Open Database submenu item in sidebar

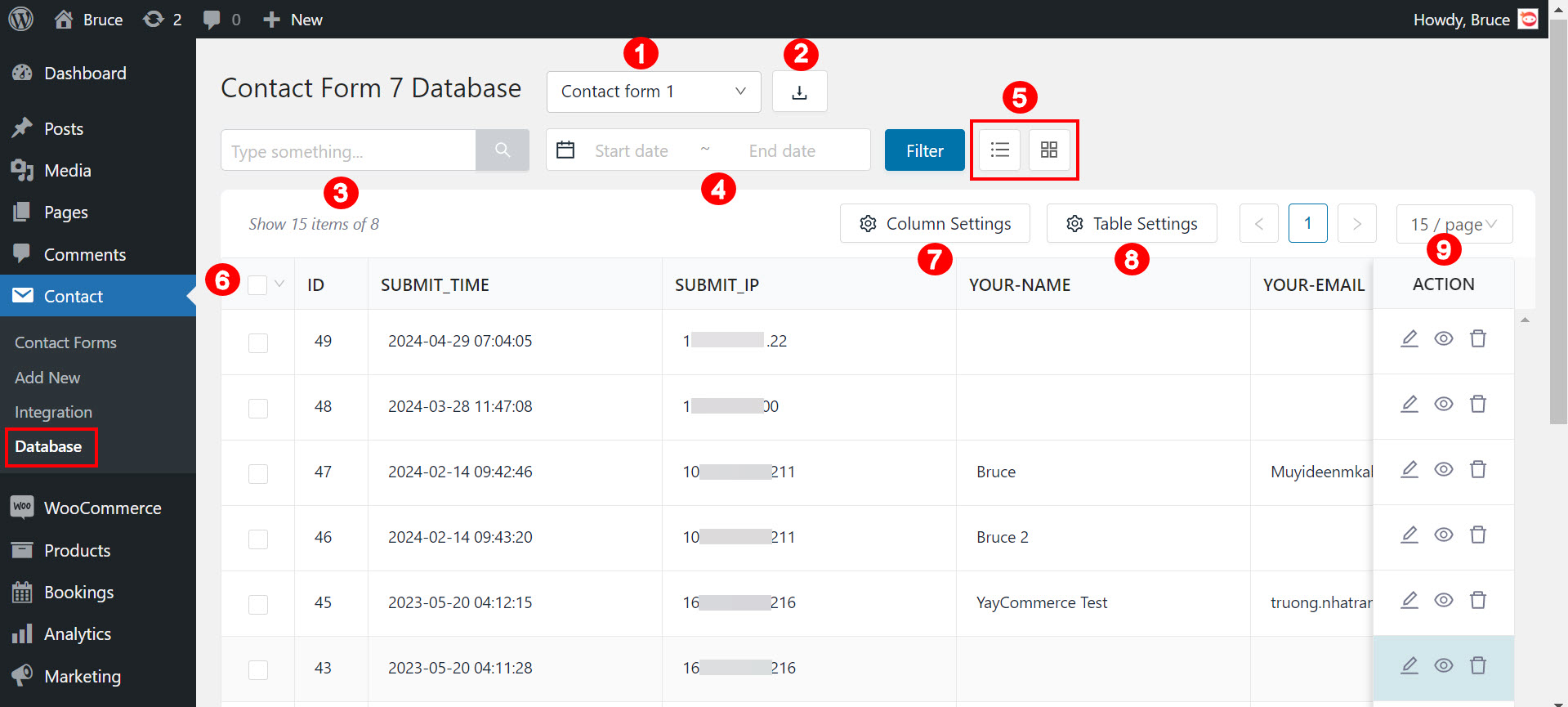pyautogui.click(x=48, y=446)
